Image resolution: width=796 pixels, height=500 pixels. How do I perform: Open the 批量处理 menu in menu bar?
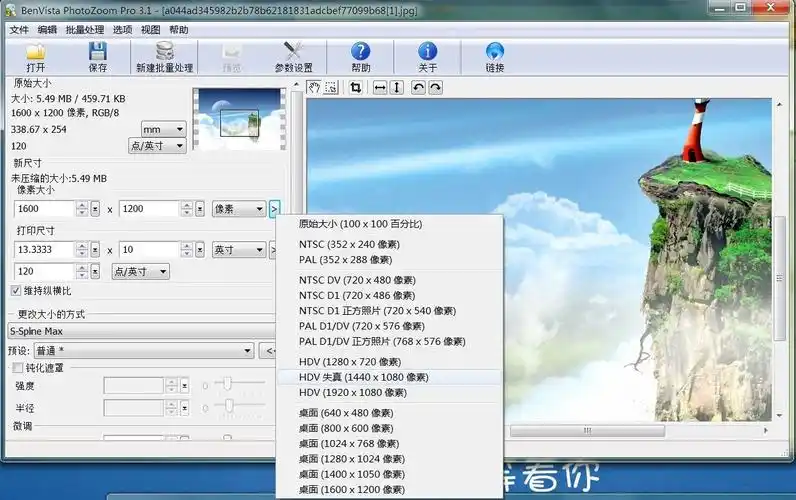pos(84,30)
